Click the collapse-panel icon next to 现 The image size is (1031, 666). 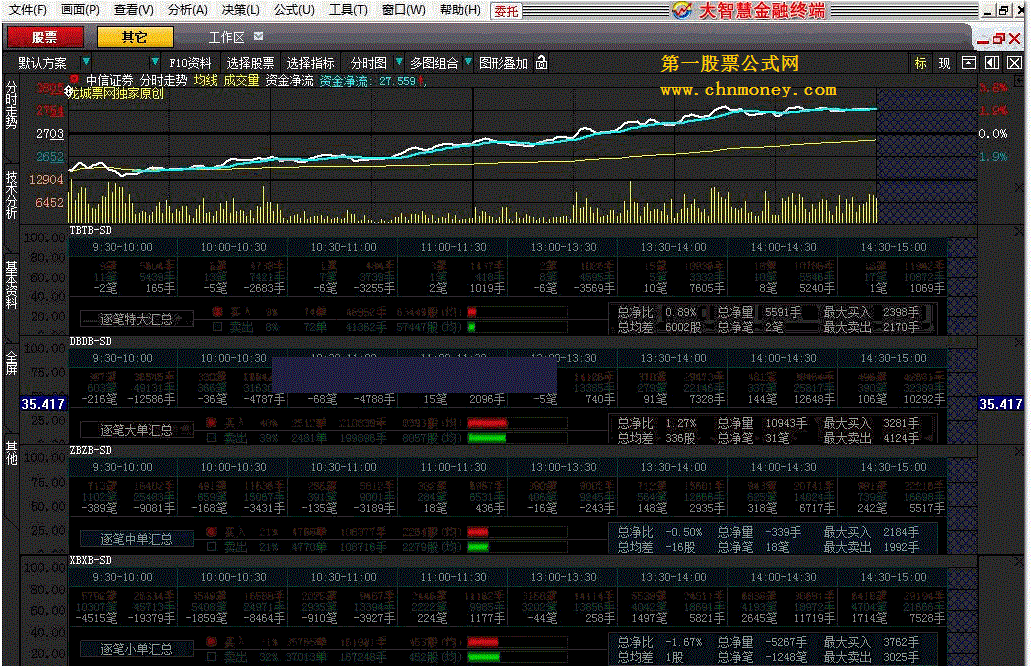coord(969,62)
